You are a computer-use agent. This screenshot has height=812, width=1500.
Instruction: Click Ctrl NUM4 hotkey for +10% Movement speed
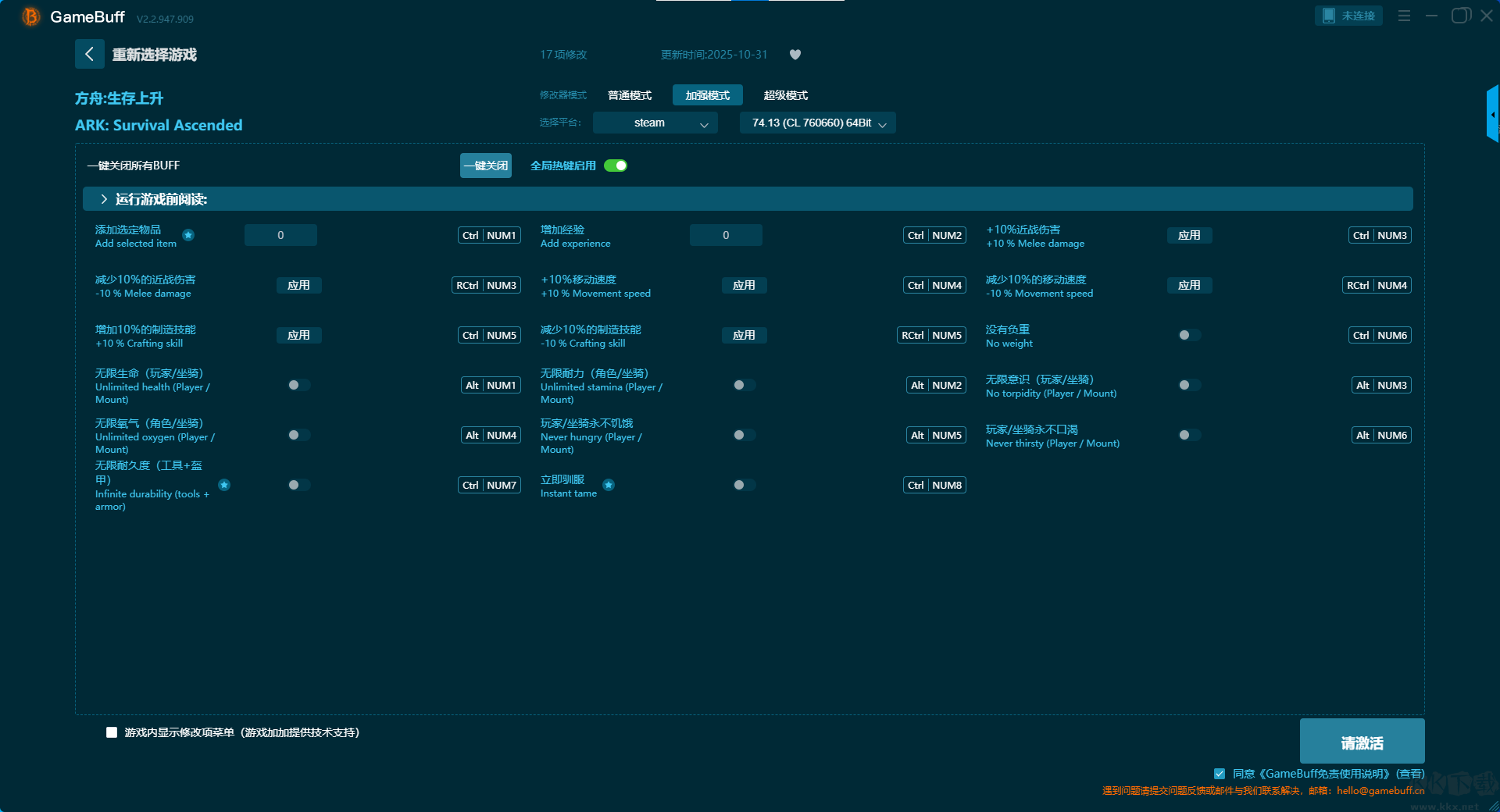935,285
